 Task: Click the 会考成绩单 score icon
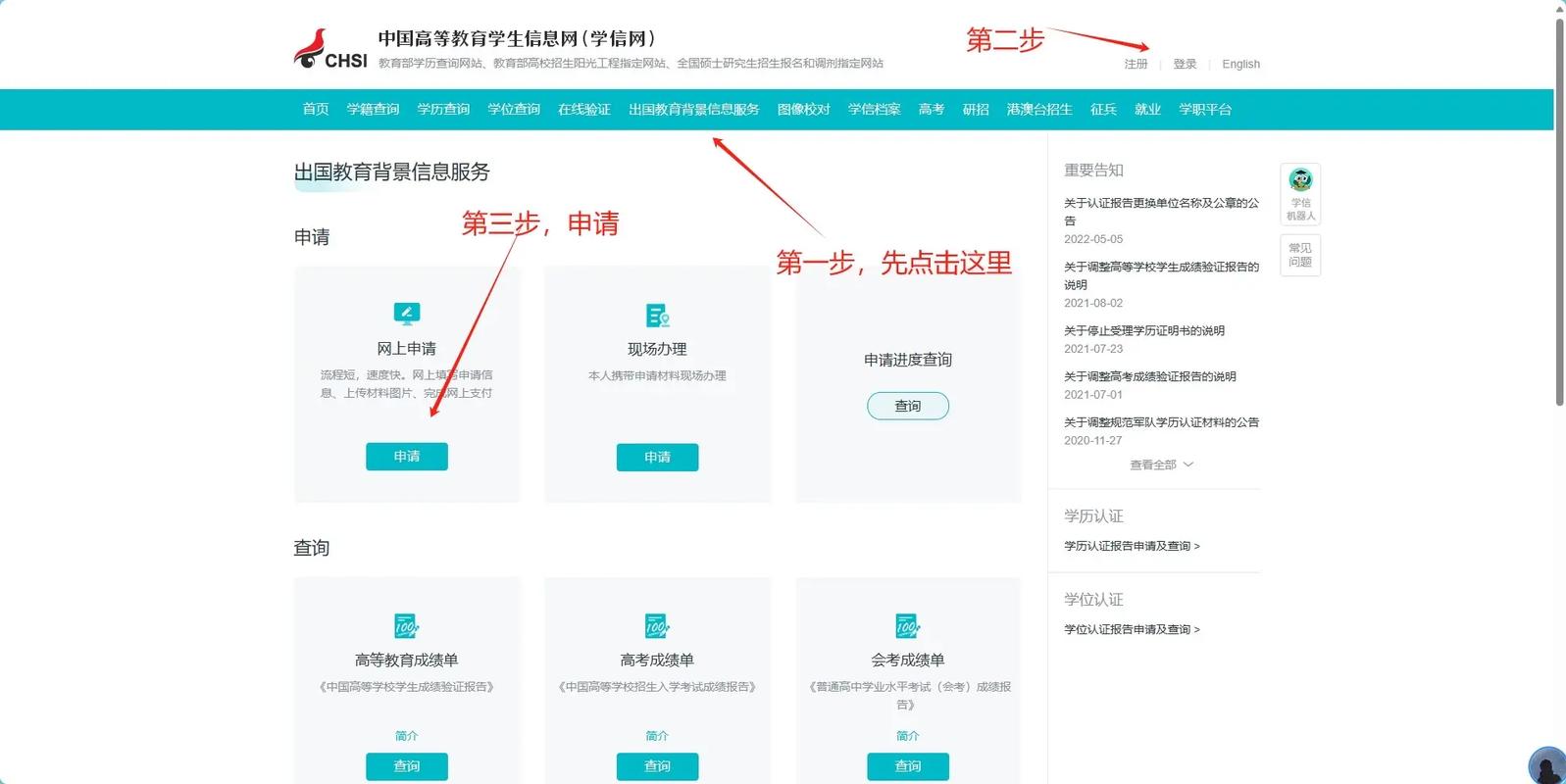click(x=907, y=625)
